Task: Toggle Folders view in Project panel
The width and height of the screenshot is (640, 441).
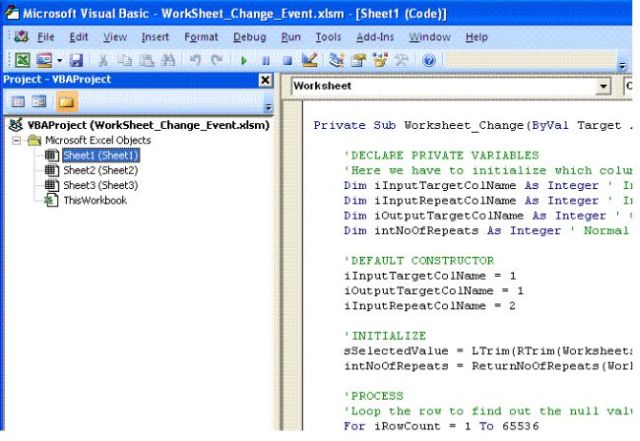Action: tap(67, 101)
